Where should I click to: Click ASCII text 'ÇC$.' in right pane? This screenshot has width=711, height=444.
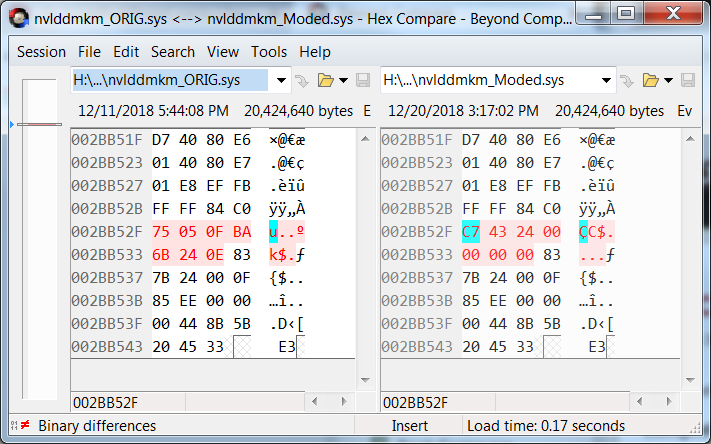click(596, 232)
